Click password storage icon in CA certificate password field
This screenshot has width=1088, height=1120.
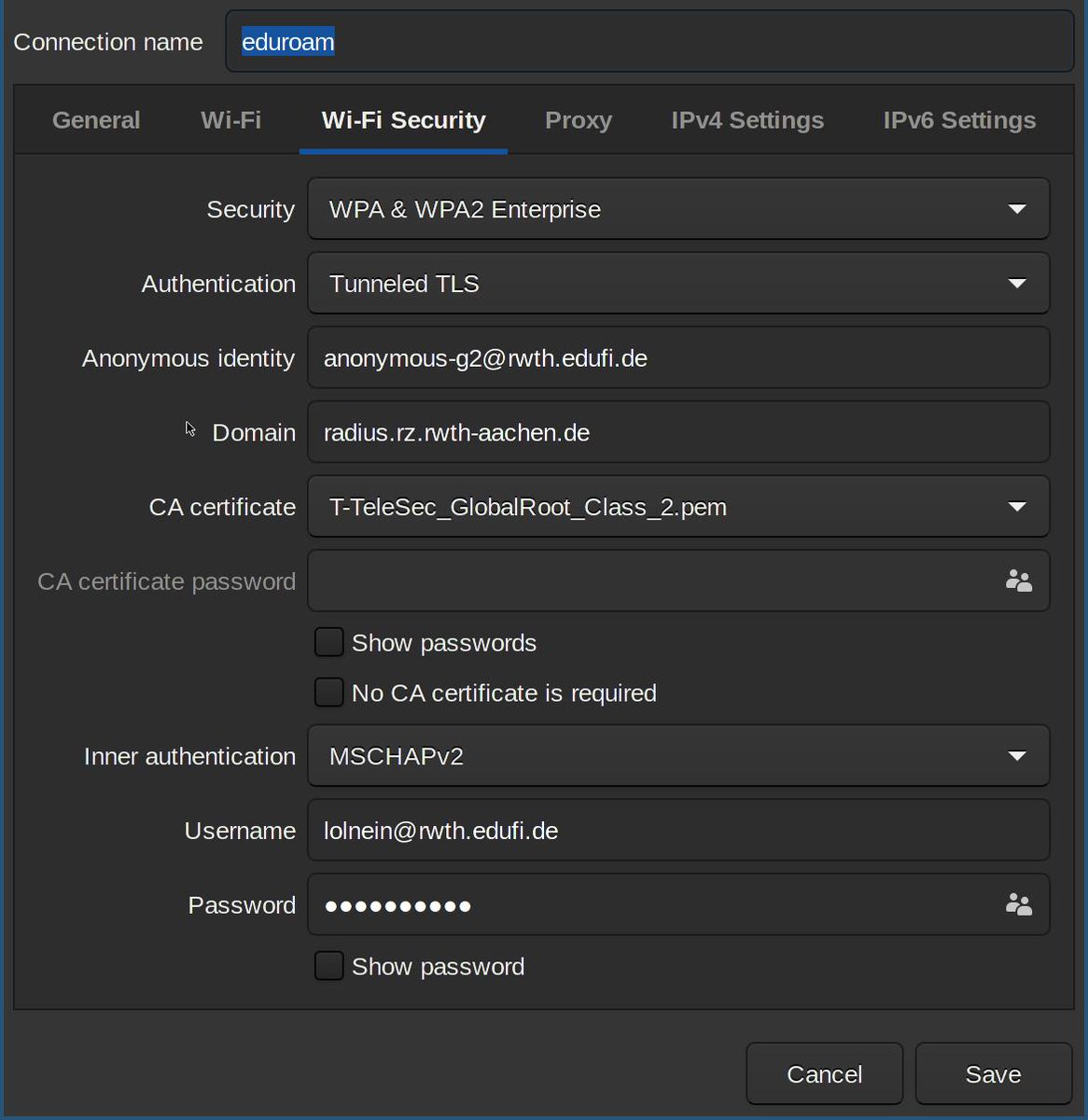coord(1018,581)
